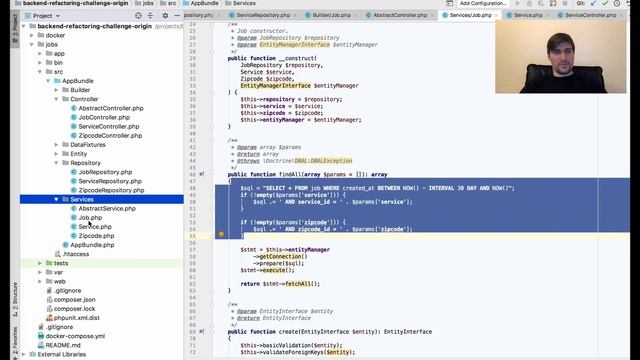Screen dimensions: 640x360
Task: Expand the docker folder
Action: pyautogui.click(x=32, y=36)
